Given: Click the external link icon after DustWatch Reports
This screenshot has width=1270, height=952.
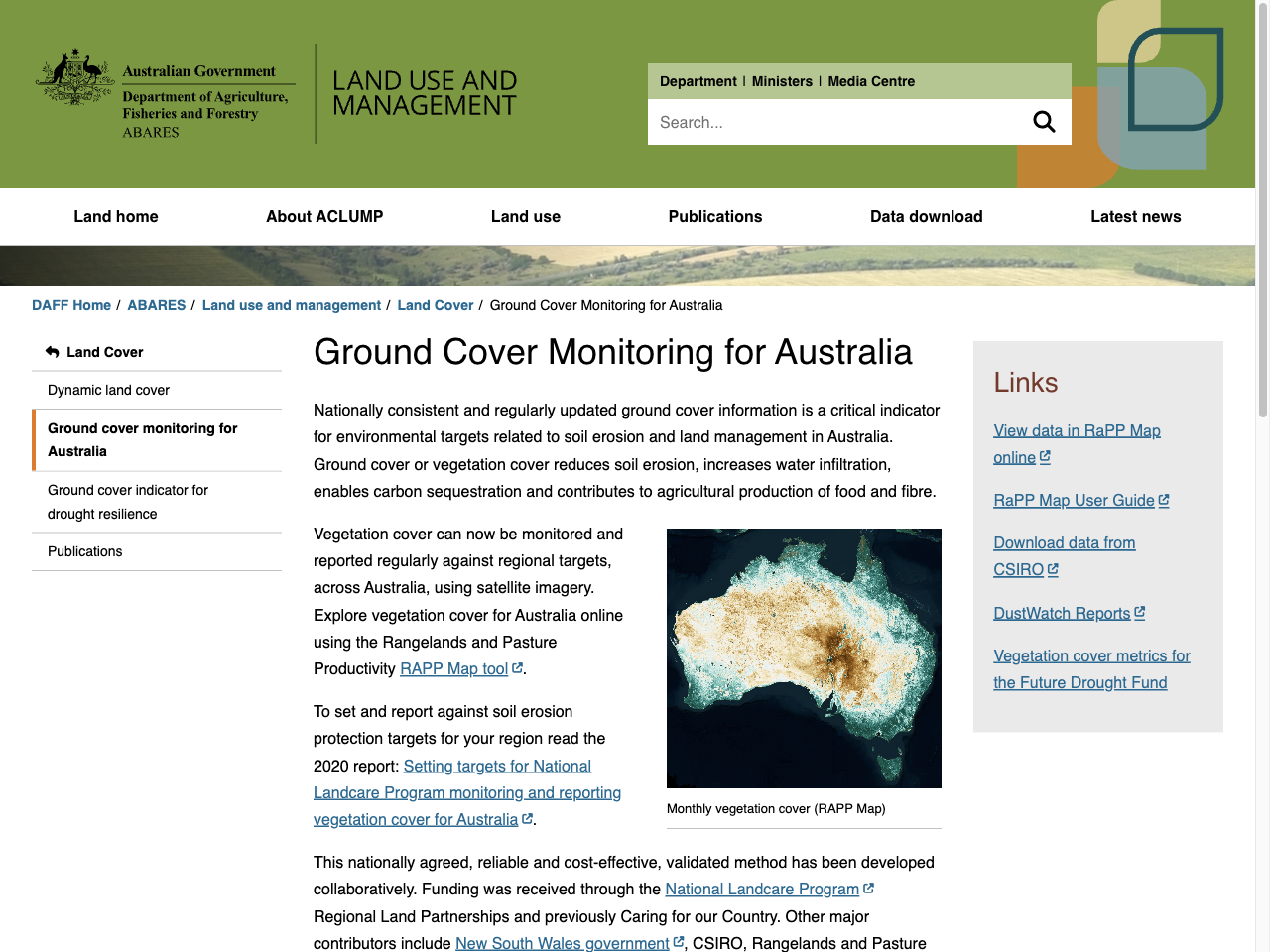Looking at the screenshot, I should [x=1140, y=611].
